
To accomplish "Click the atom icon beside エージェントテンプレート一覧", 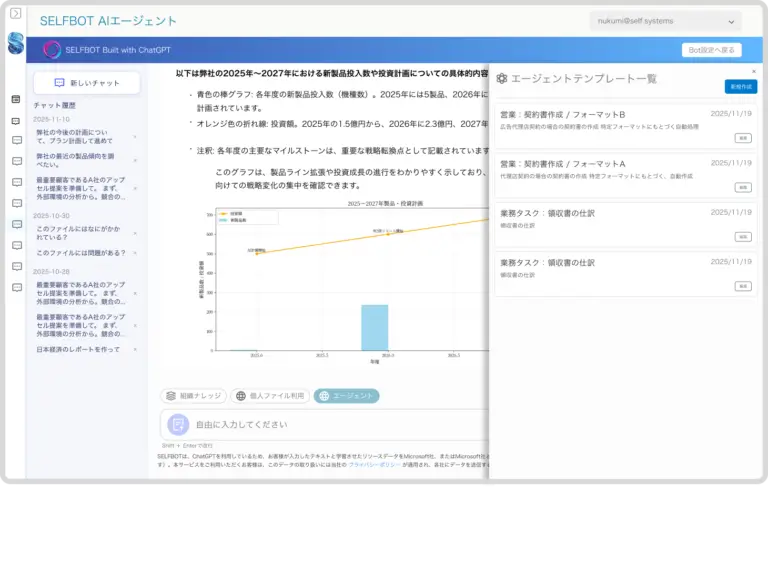I will 502,78.
